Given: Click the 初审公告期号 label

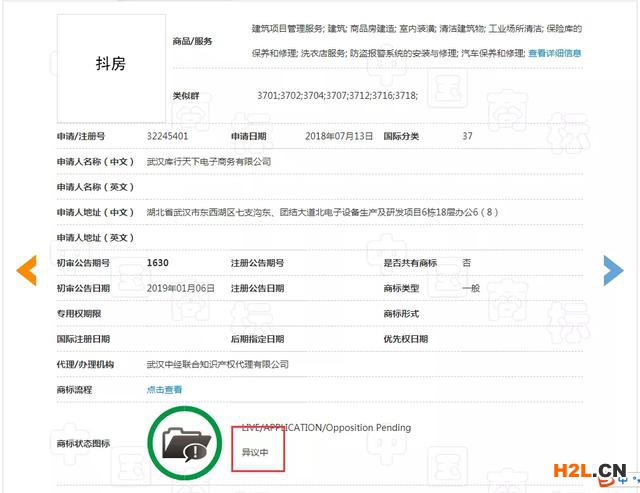Looking at the screenshot, I should (83, 263).
